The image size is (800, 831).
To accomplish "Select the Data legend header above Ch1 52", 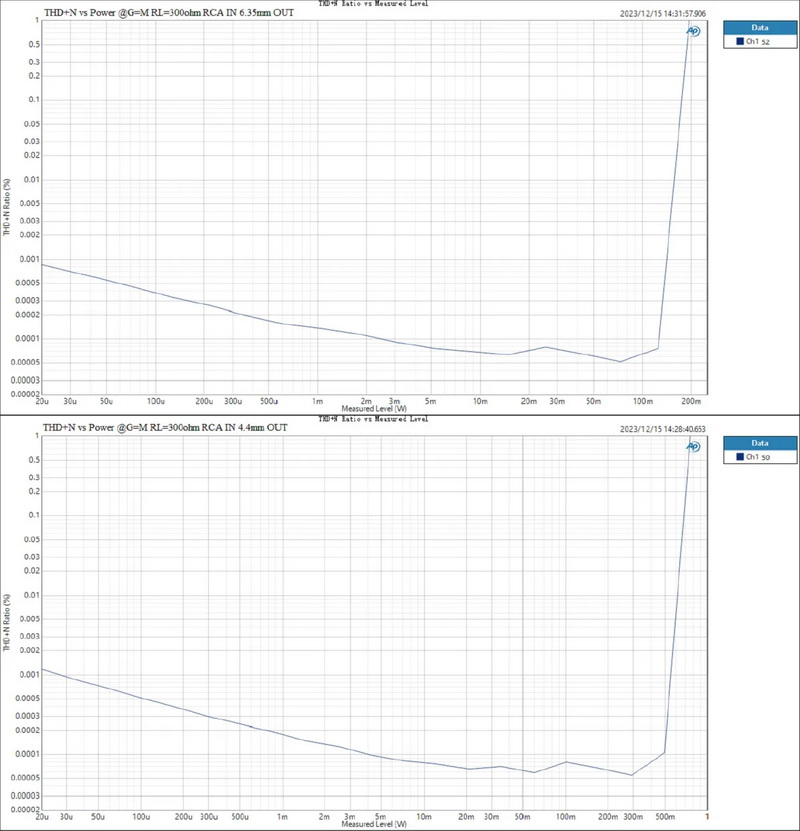I will [760, 28].
